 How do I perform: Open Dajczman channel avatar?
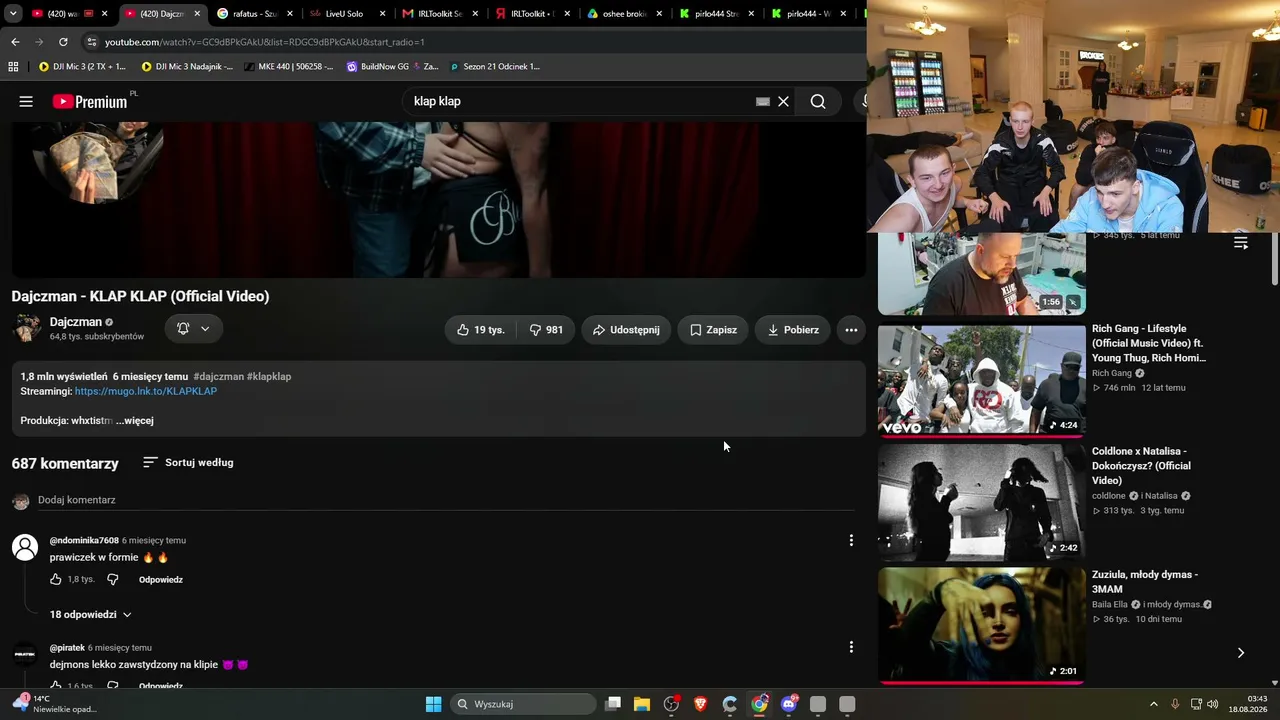coord(27,328)
